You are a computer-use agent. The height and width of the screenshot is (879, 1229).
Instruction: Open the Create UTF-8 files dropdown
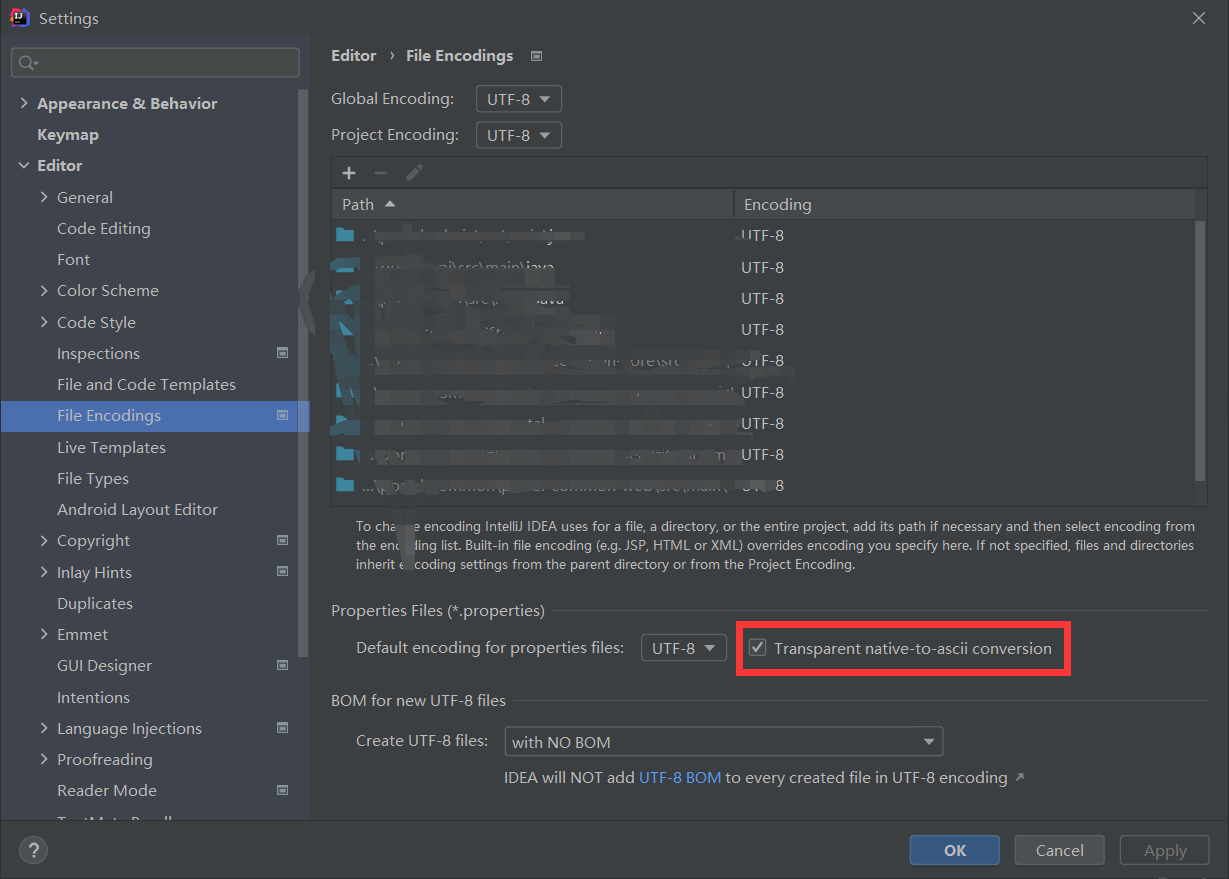click(723, 742)
